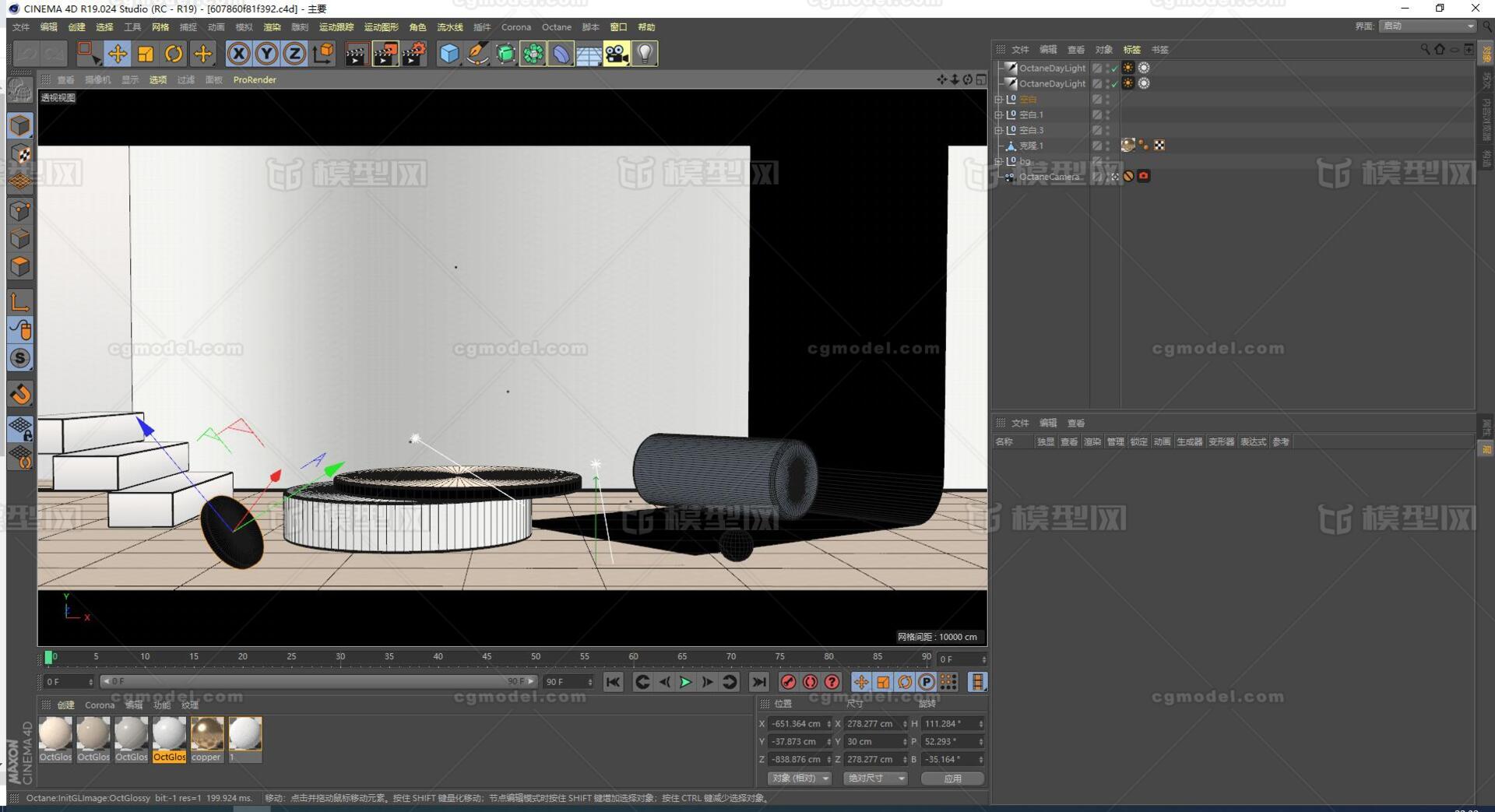Screen dimensions: 1495x812
Task: Click the timeline range slider bar
Action: point(318,681)
